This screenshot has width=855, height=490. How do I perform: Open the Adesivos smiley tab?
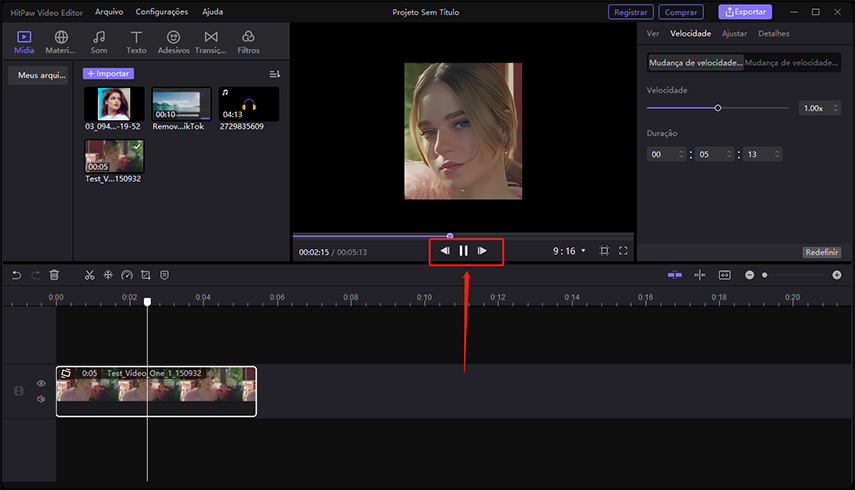[173, 42]
